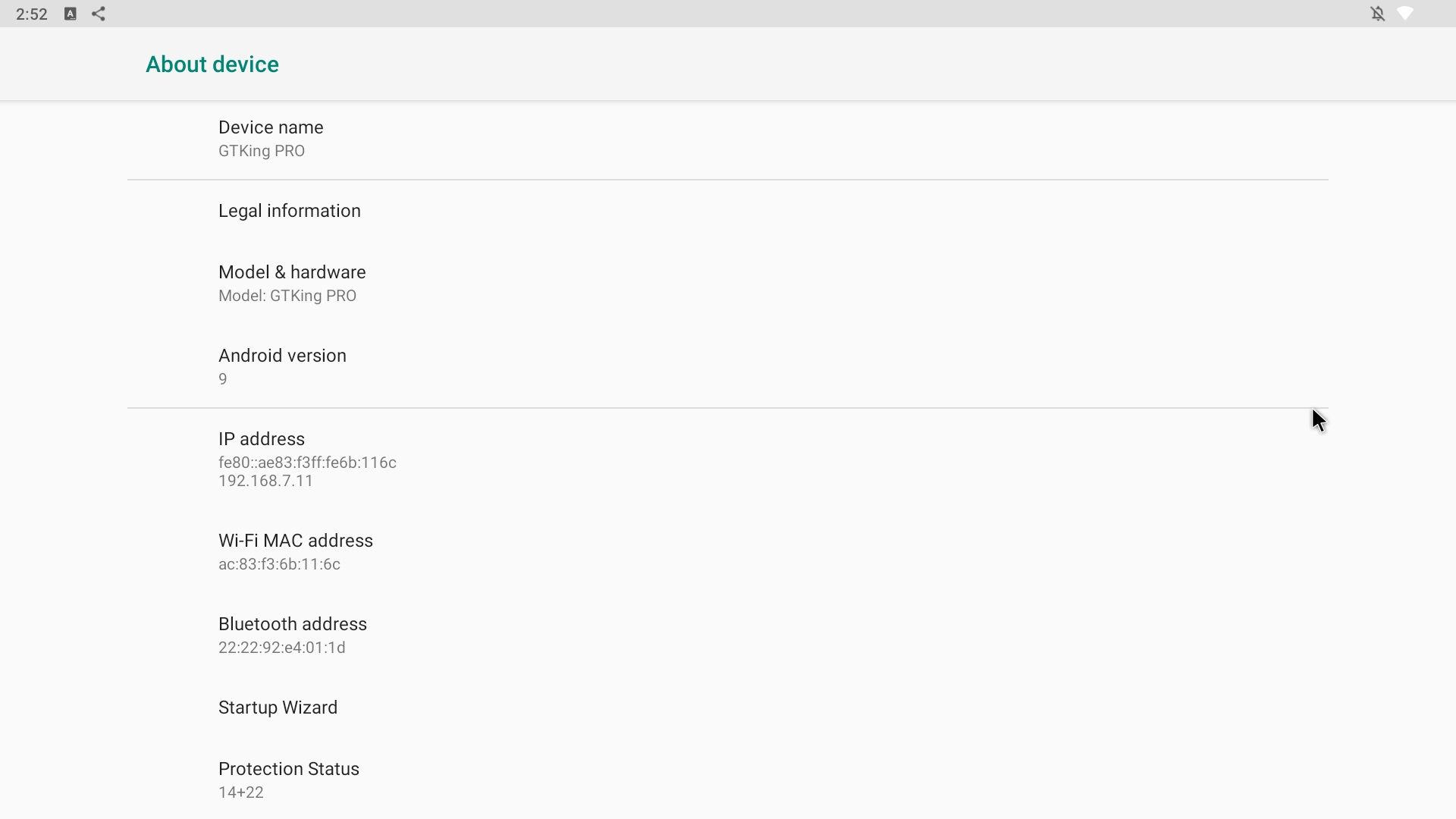The width and height of the screenshot is (1456, 819).
Task: Open Model & hardware details
Action: [728, 284]
